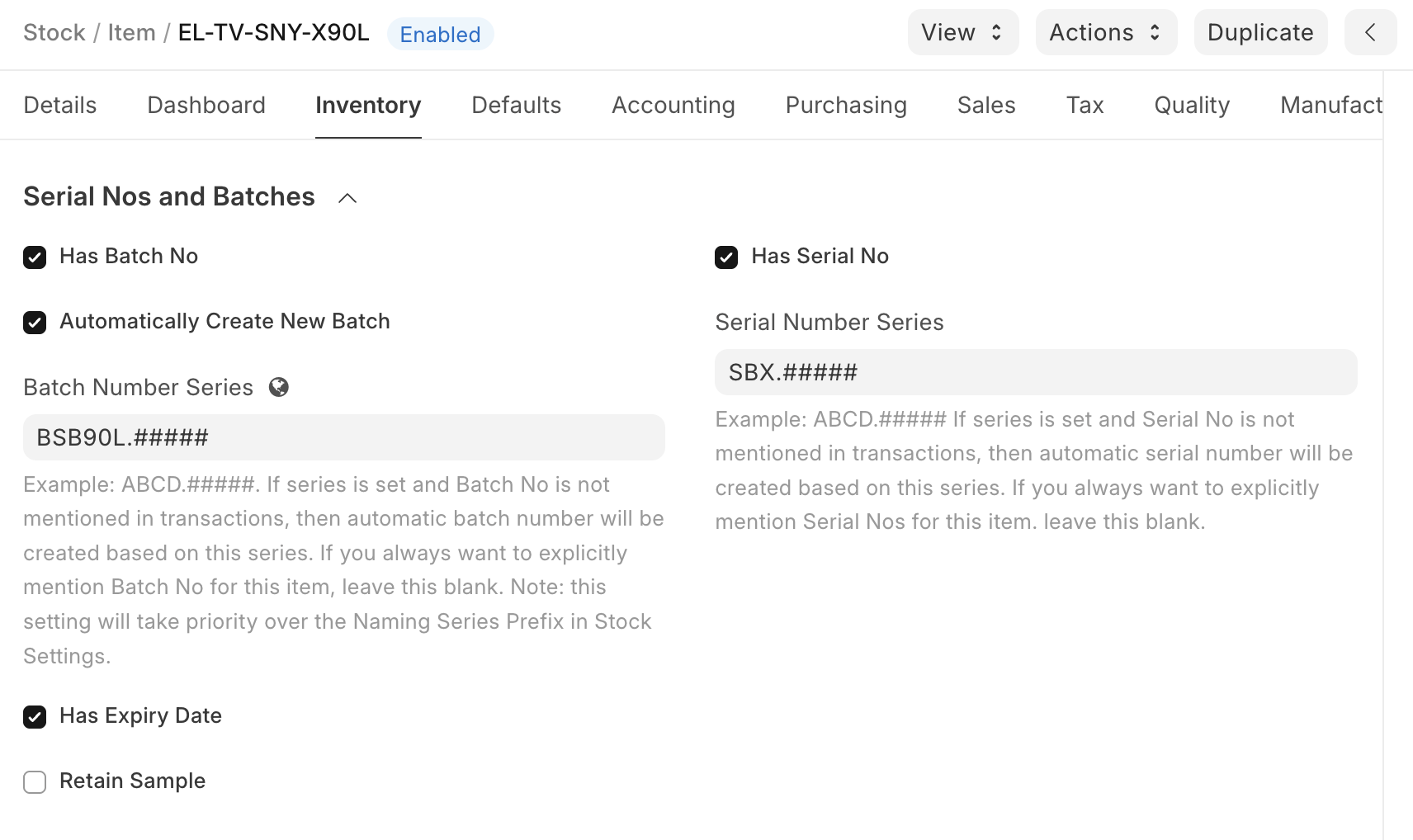
Task: Open the Quality tab
Action: click(1191, 106)
